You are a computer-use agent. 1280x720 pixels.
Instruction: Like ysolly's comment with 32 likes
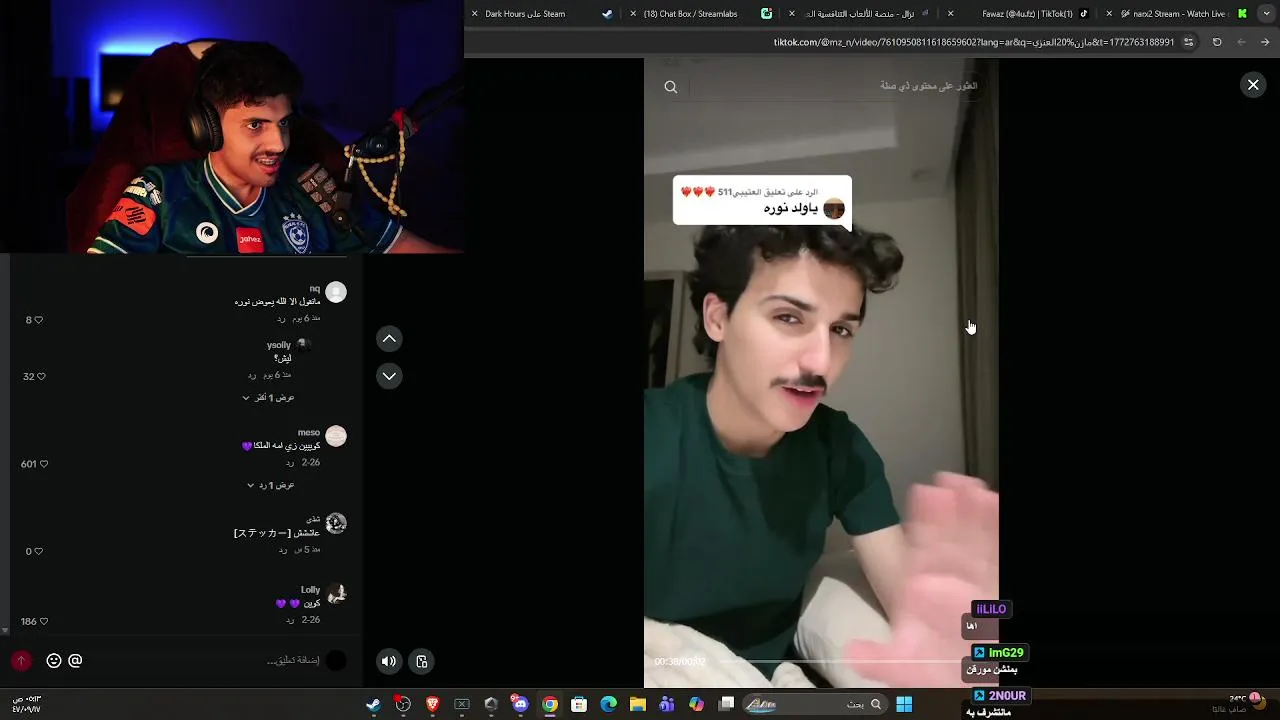coord(41,377)
